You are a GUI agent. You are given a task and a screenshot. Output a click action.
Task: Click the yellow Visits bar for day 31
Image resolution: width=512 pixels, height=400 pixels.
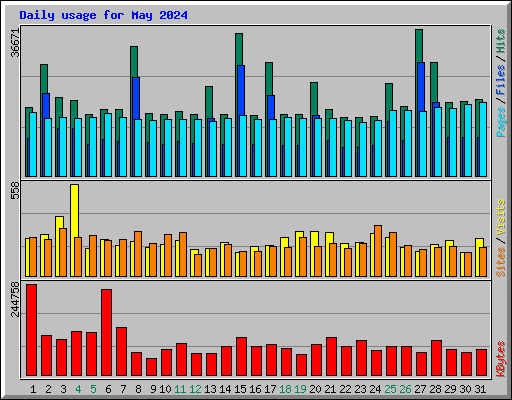(479, 243)
